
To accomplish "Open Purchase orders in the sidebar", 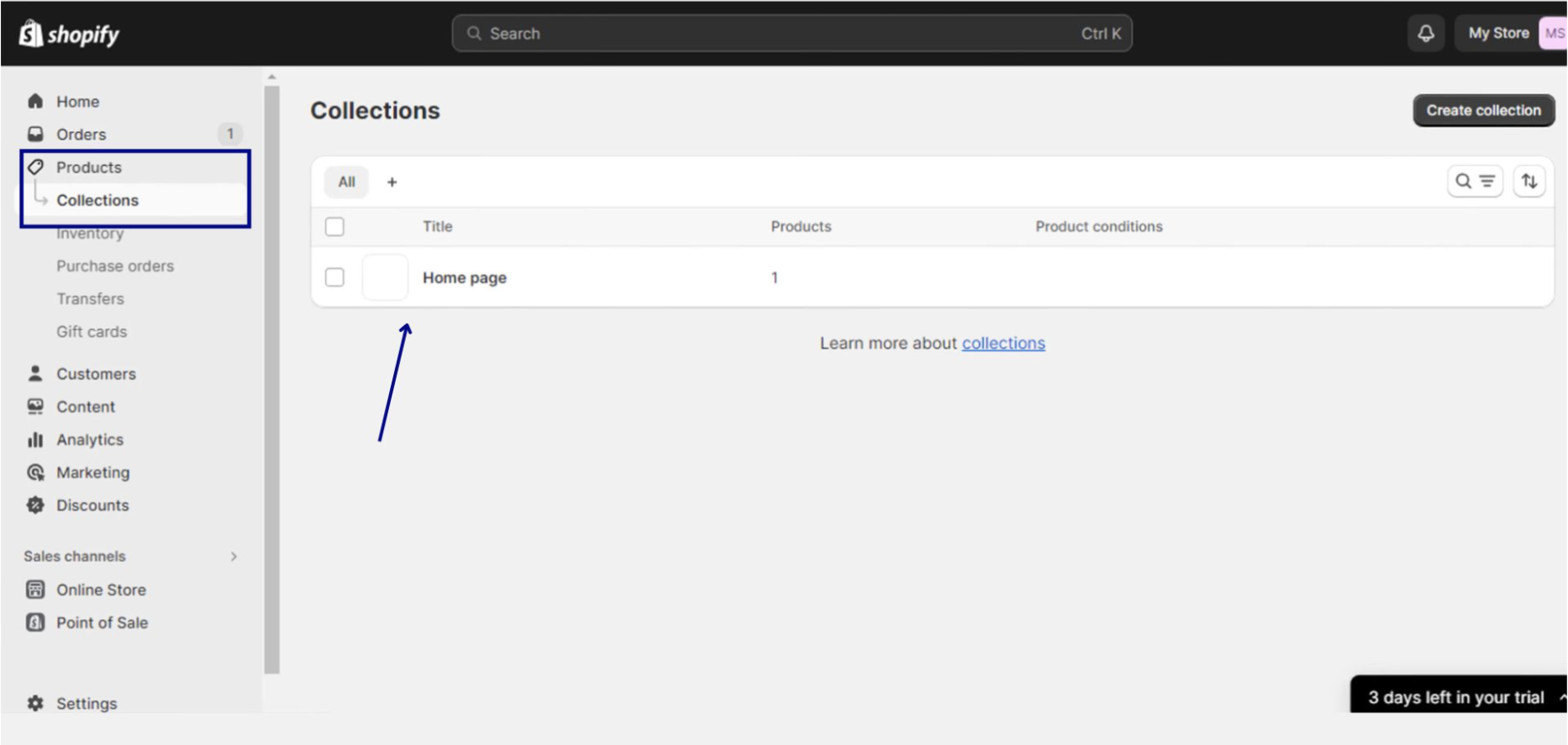I will (115, 266).
